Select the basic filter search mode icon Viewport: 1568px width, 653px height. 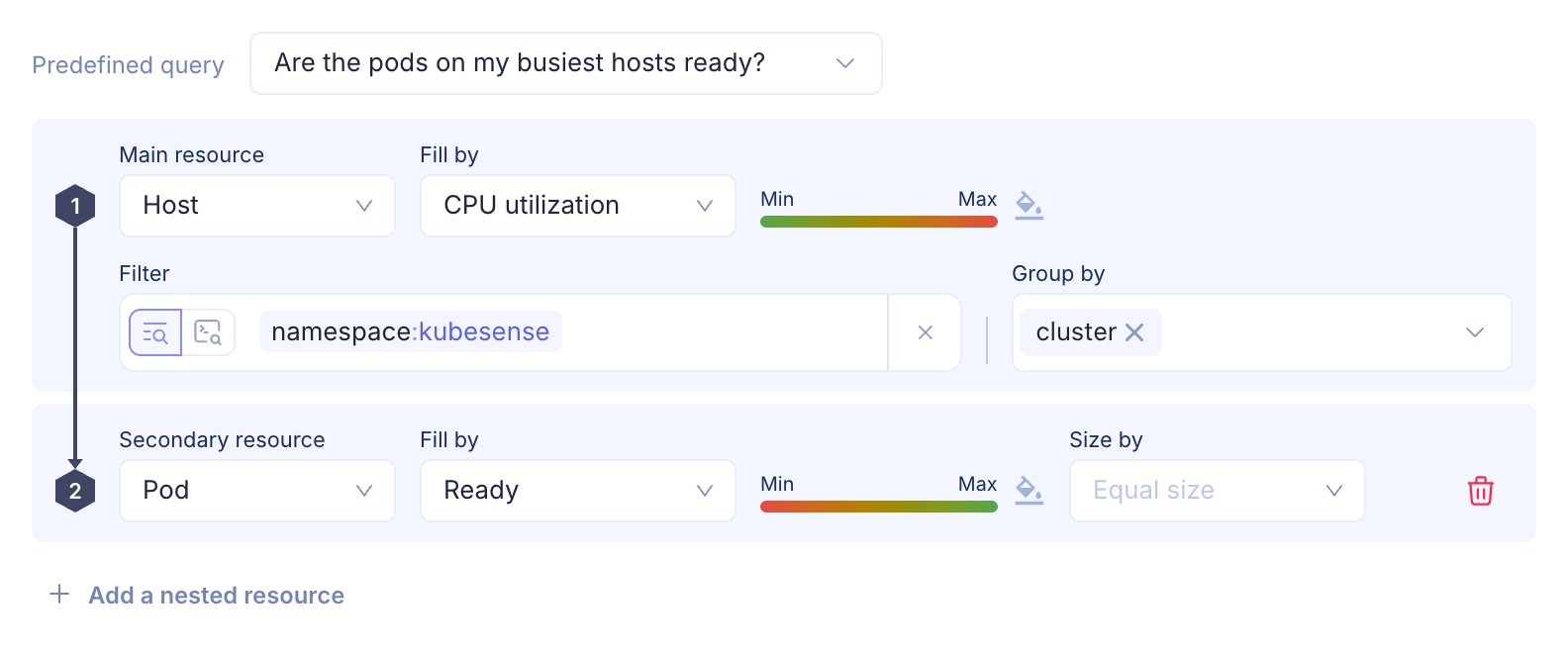point(155,332)
